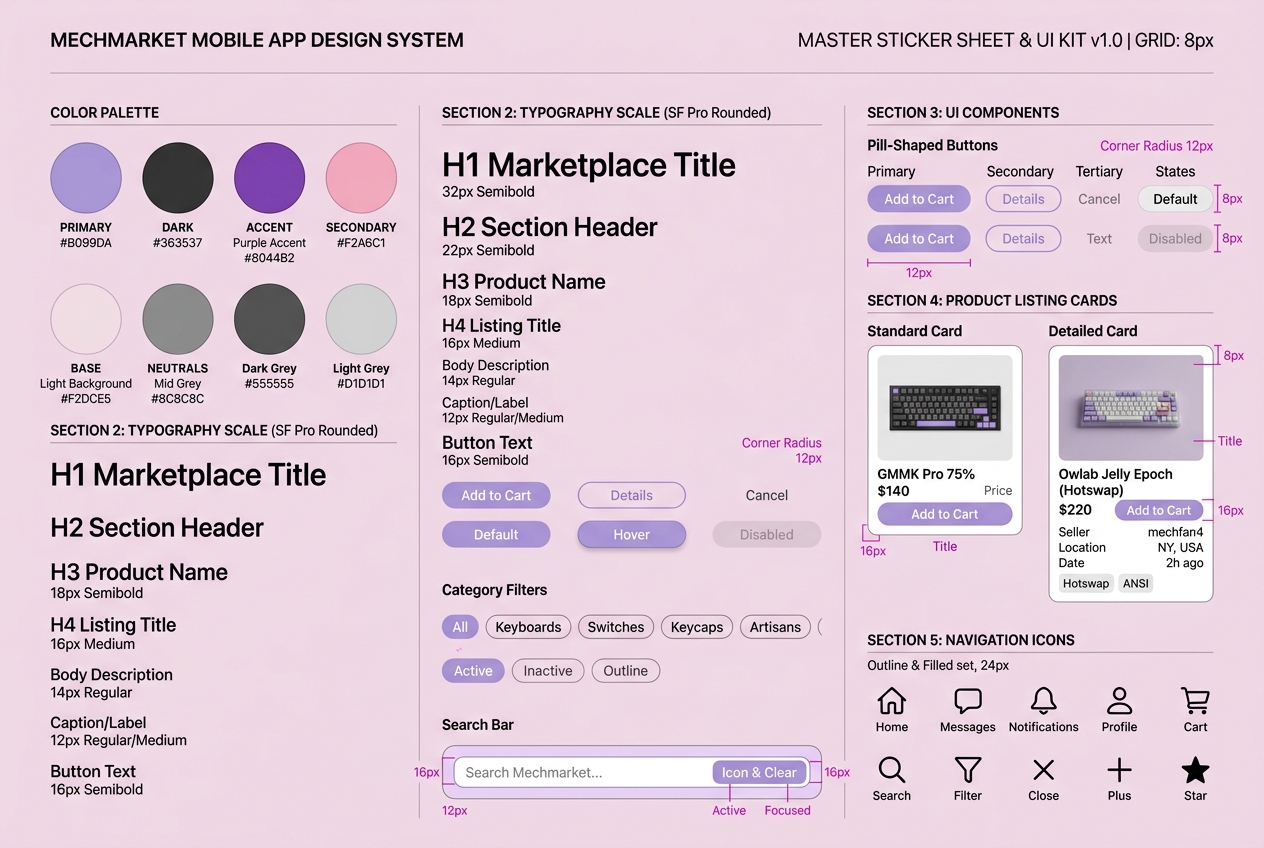Click the Active filter chip
The height and width of the screenshot is (848, 1264).
coord(473,671)
